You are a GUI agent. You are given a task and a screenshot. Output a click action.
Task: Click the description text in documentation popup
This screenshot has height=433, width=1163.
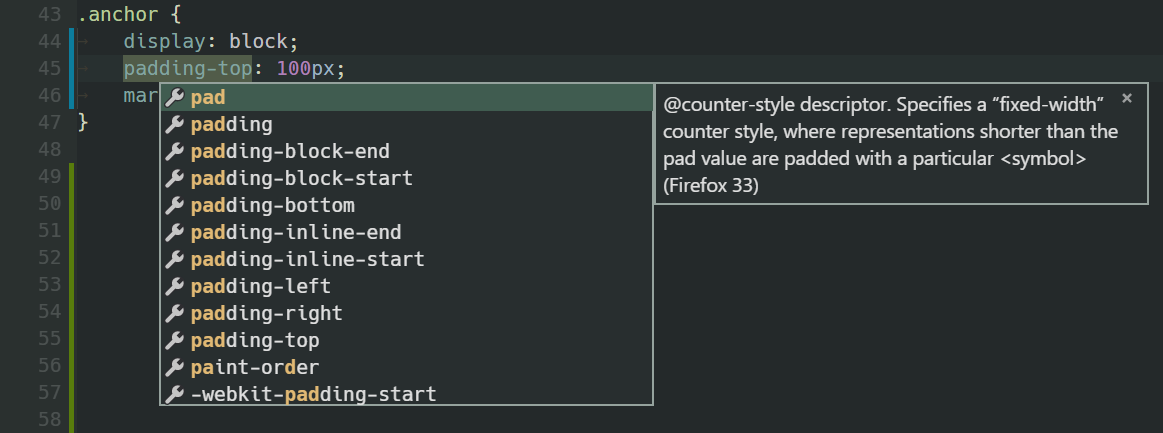pos(890,145)
